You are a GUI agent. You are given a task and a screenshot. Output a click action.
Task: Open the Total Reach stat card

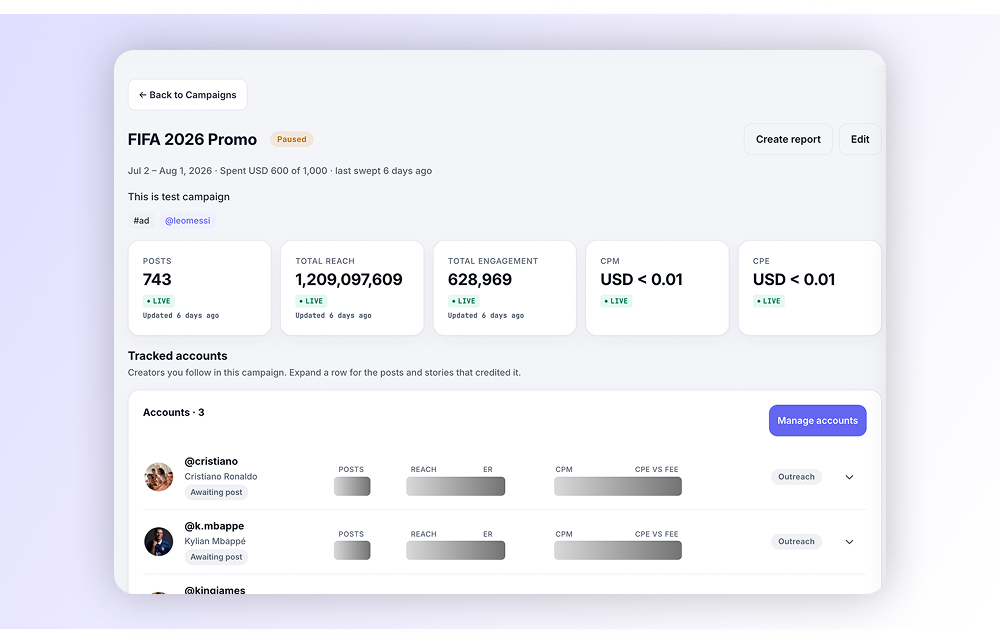(352, 288)
